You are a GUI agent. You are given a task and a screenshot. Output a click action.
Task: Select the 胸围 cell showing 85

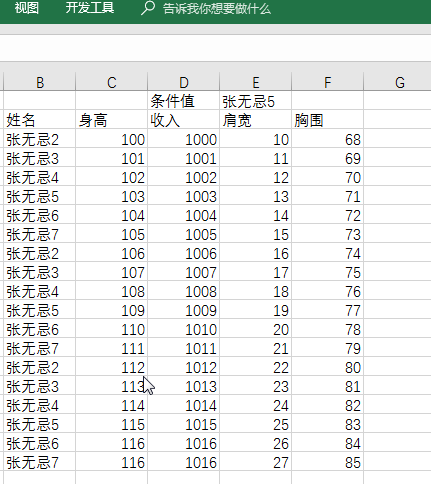[328, 462]
